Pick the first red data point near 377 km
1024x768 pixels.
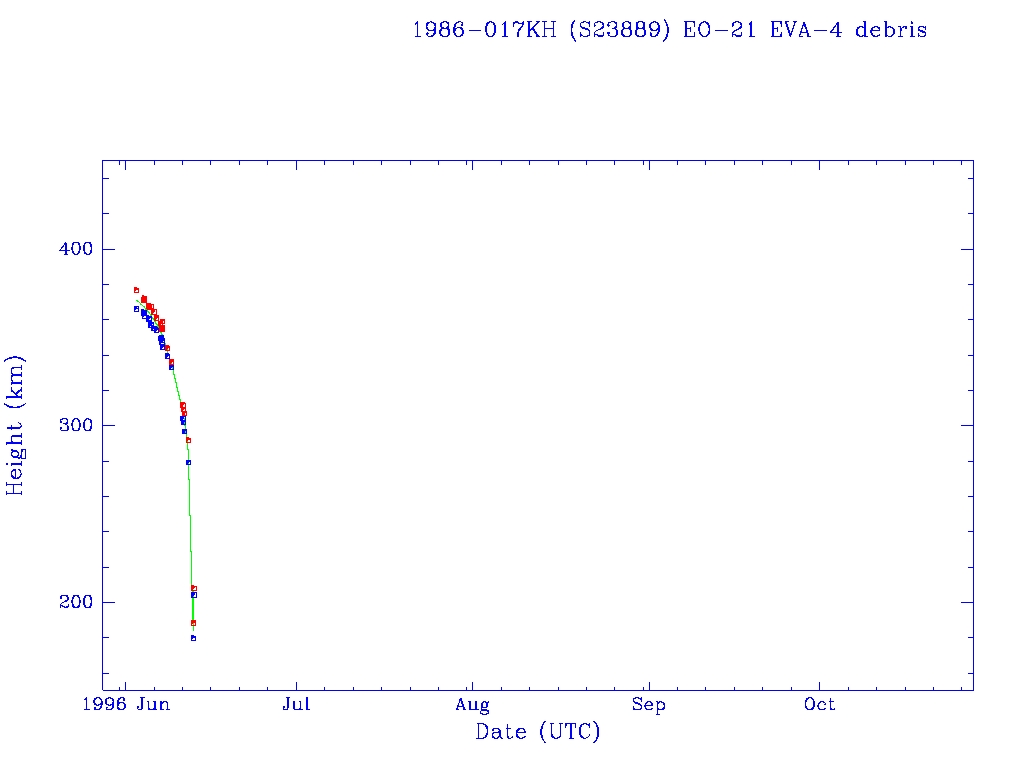click(x=136, y=290)
